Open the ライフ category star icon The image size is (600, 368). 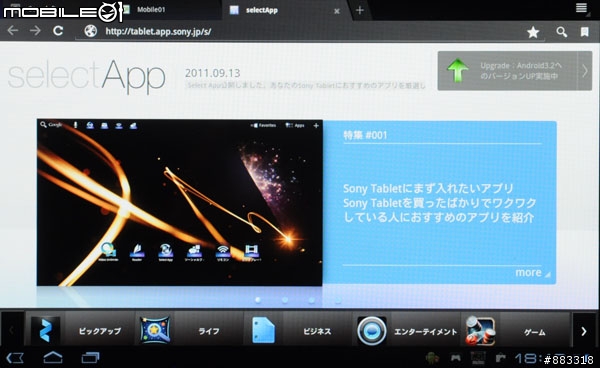tap(155, 330)
